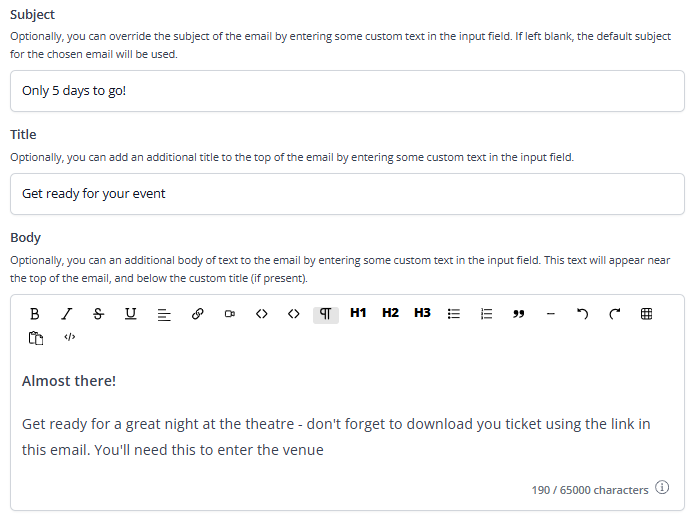This screenshot has height=521, width=695.
Task: Undo the last edit
Action: click(582, 313)
